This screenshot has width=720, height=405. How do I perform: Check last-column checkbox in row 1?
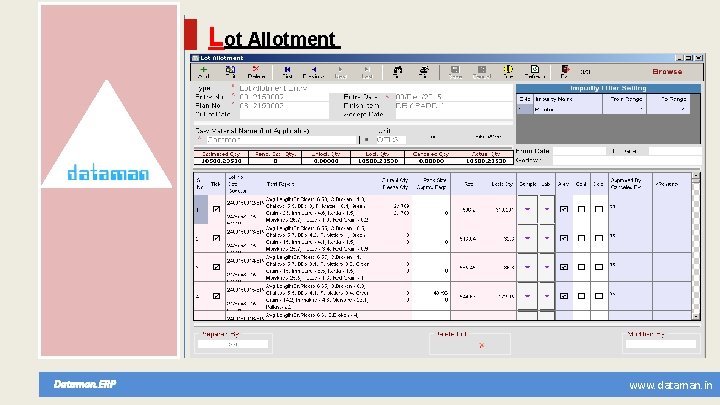tap(599, 209)
